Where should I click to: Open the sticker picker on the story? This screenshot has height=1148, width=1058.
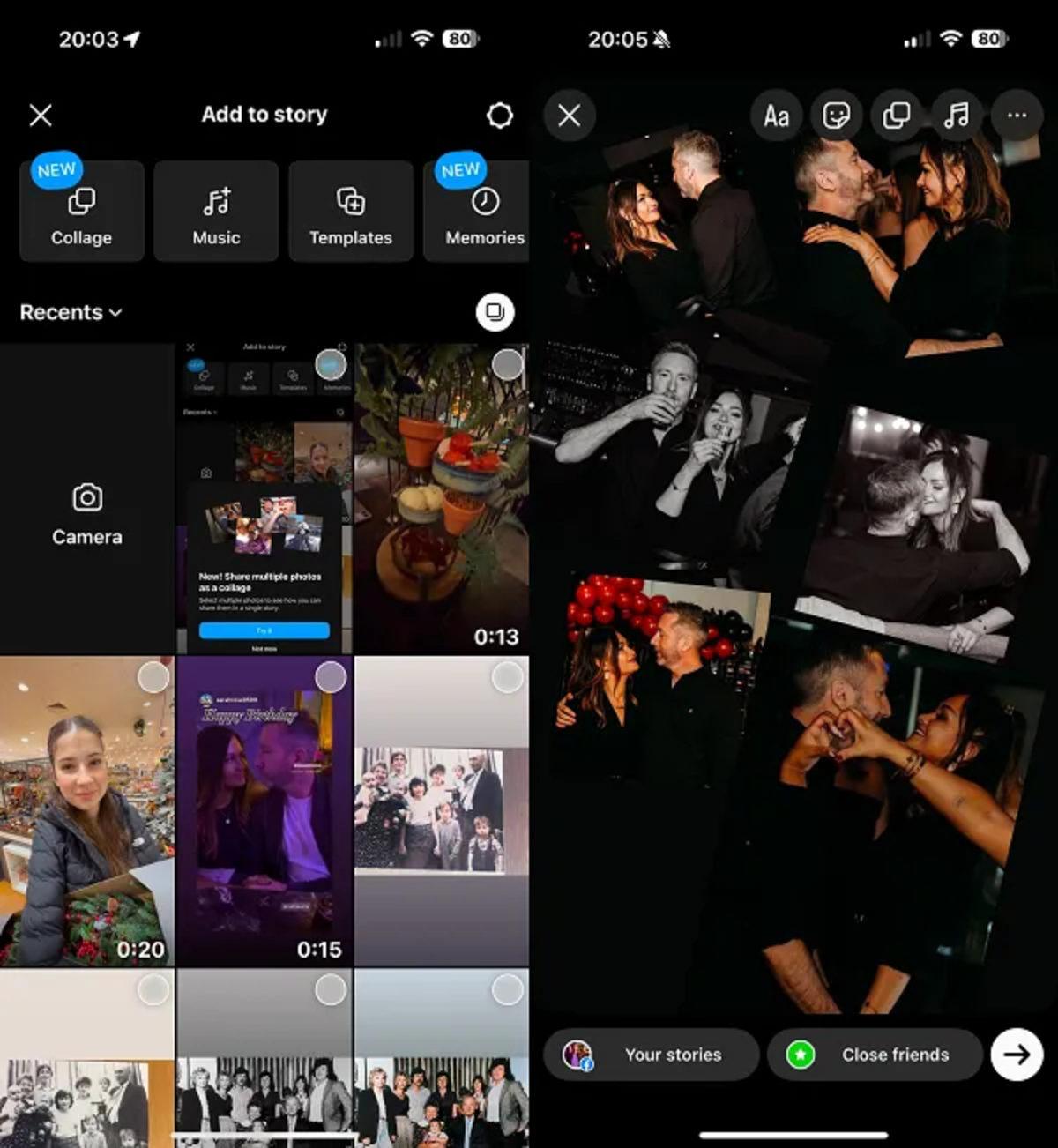pos(836,115)
